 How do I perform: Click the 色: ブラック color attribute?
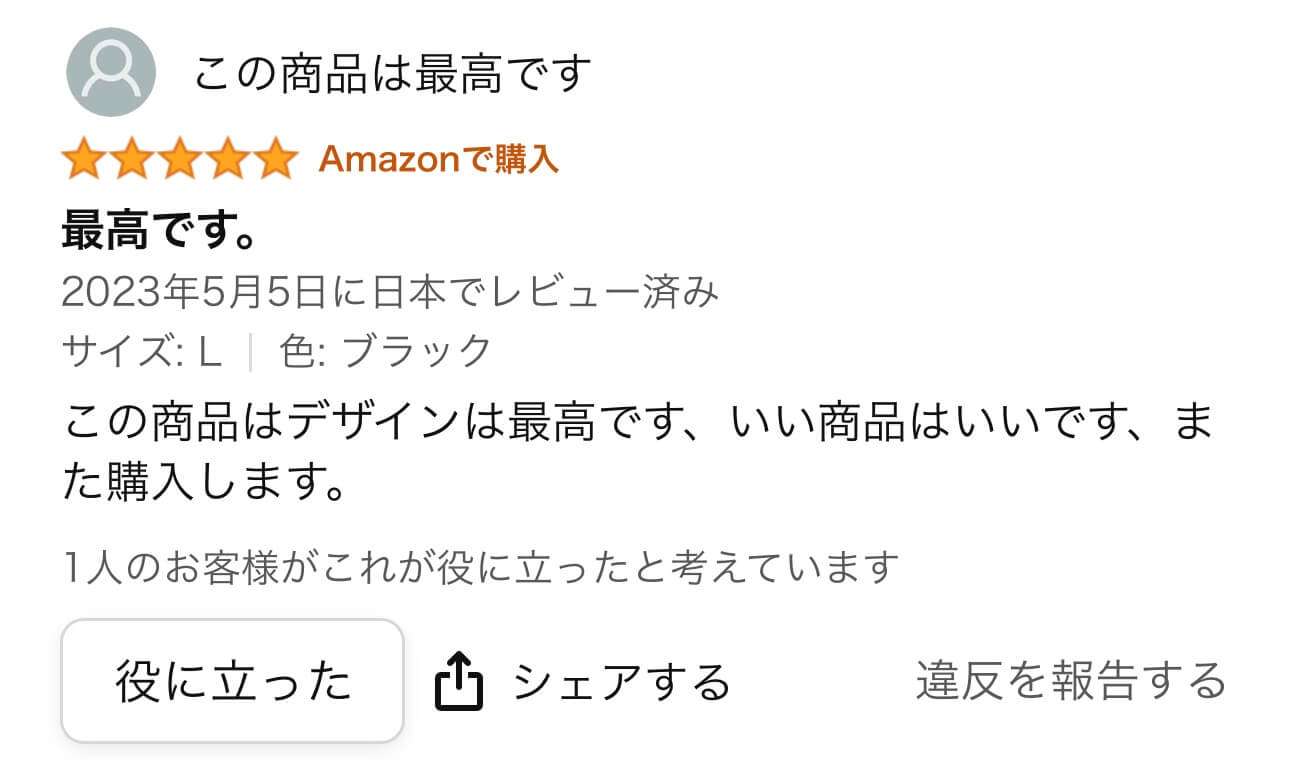[386, 351]
